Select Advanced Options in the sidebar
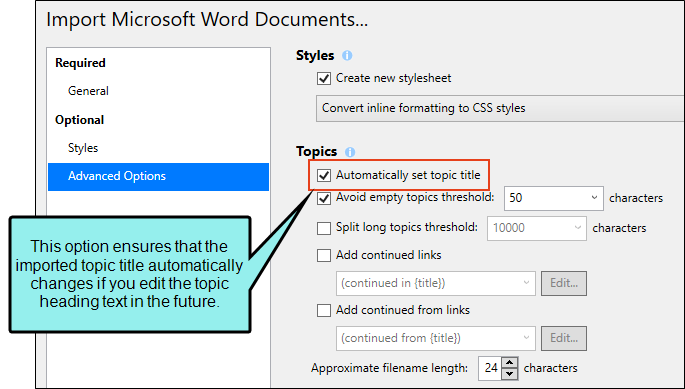This screenshot has height=389, width=685. (159, 177)
